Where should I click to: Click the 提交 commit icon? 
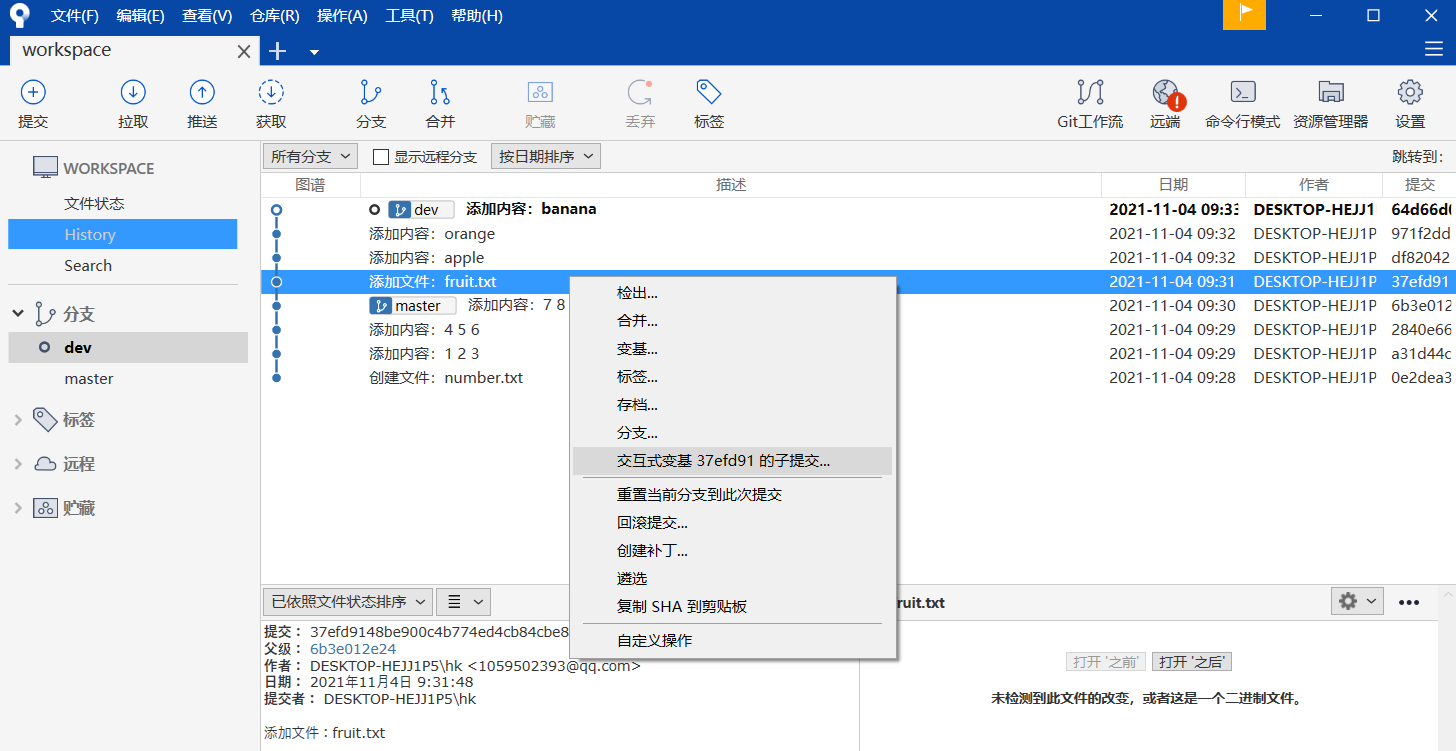tap(33, 103)
